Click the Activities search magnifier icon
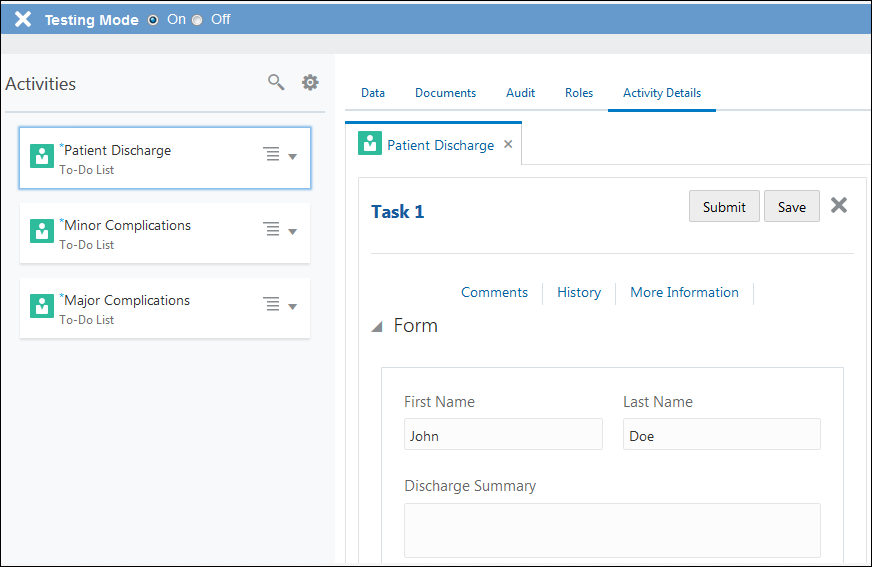The image size is (872, 567). point(276,82)
